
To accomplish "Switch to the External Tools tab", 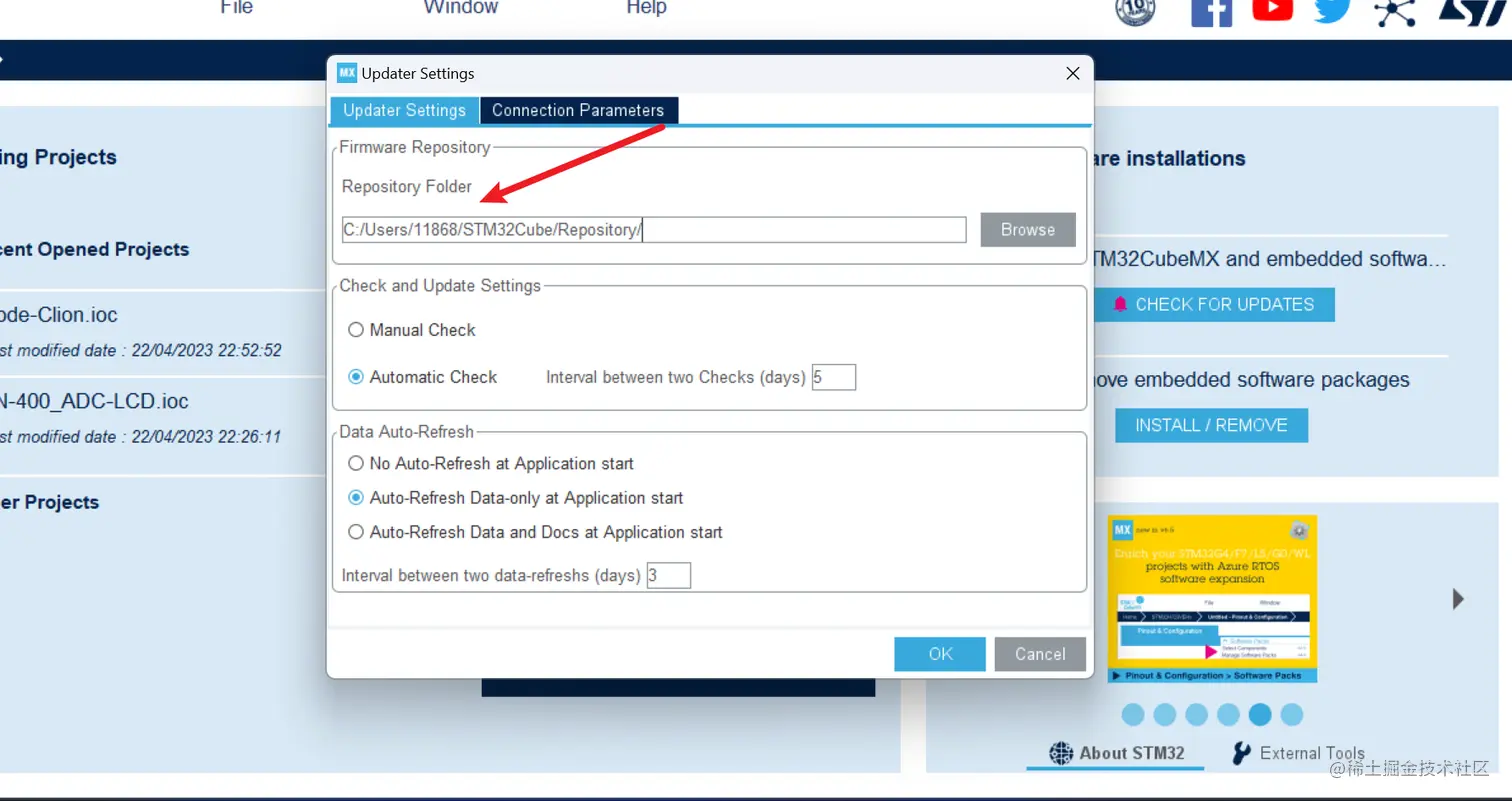I will click(1298, 753).
